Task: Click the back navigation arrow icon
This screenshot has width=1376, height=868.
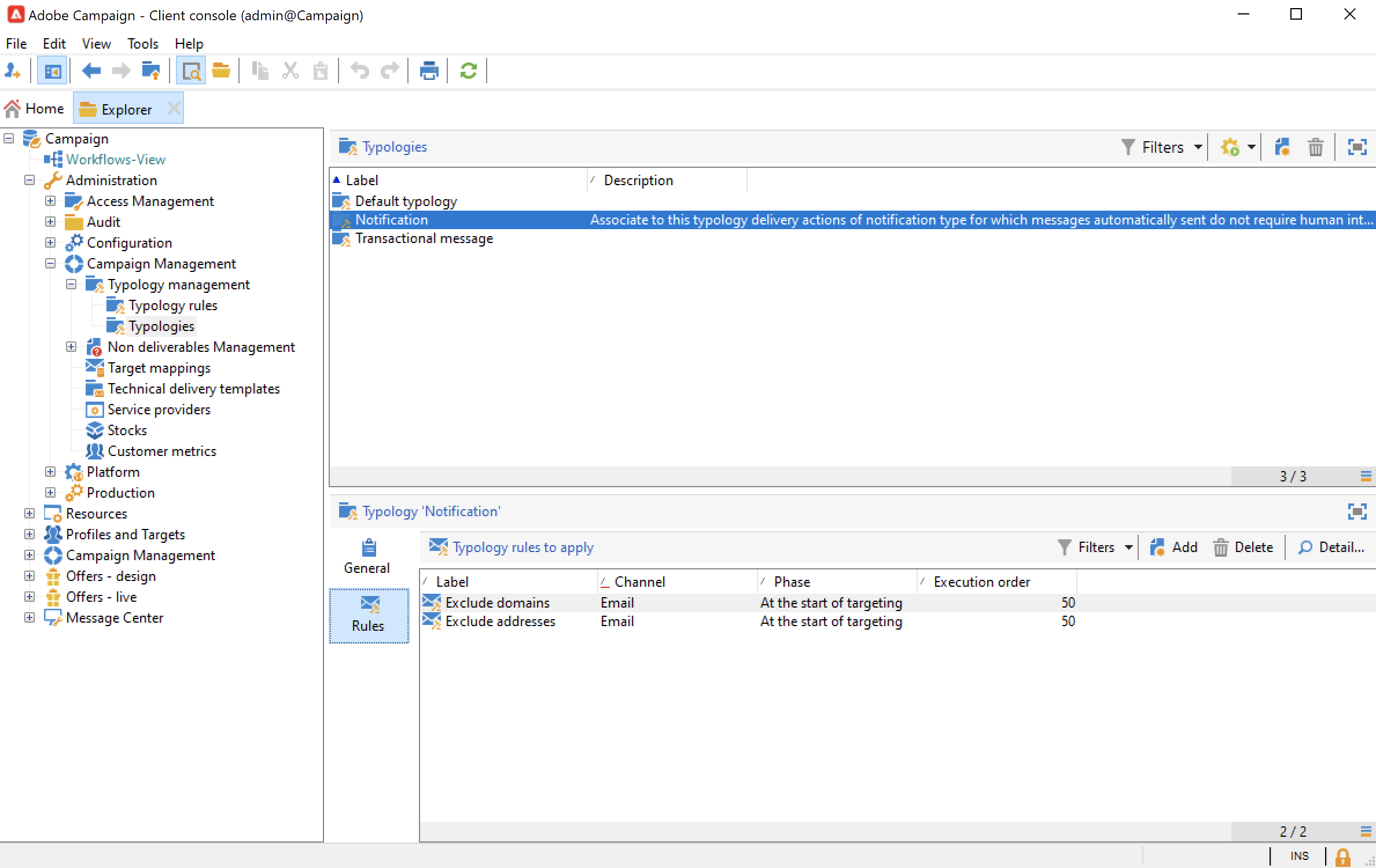Action: pos(91,71)
